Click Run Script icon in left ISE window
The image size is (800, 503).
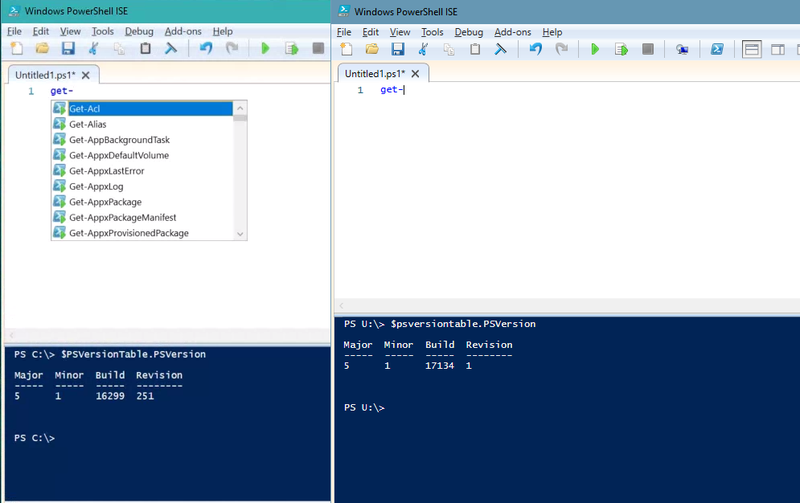click(266, 48)
